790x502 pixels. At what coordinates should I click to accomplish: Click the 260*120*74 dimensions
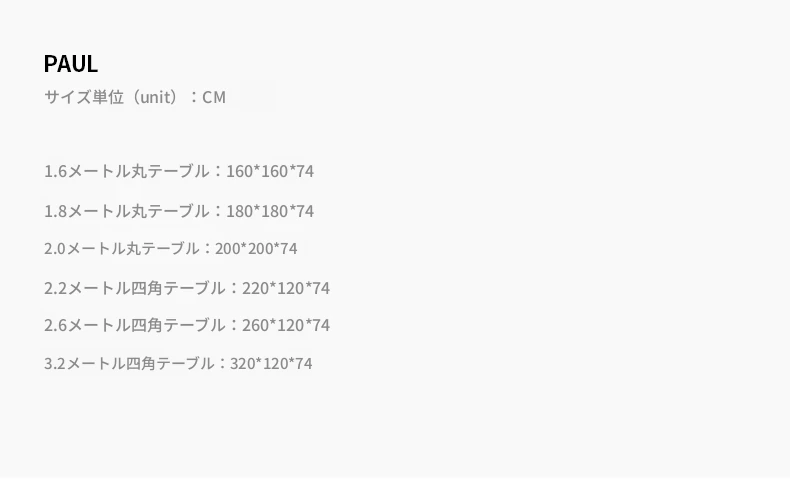[286, 325]
